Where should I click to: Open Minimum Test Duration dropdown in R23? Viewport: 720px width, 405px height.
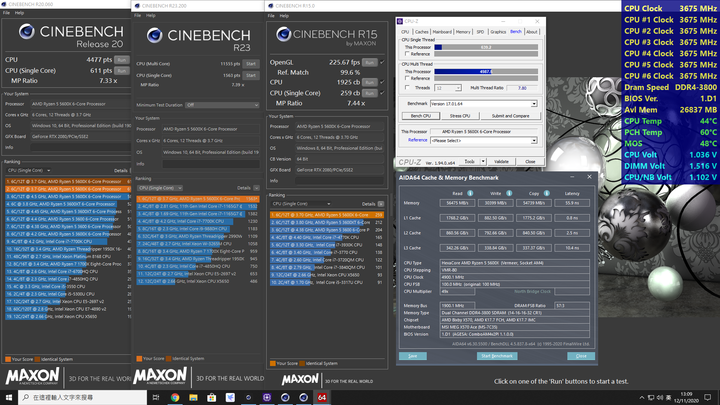point(222,105)
